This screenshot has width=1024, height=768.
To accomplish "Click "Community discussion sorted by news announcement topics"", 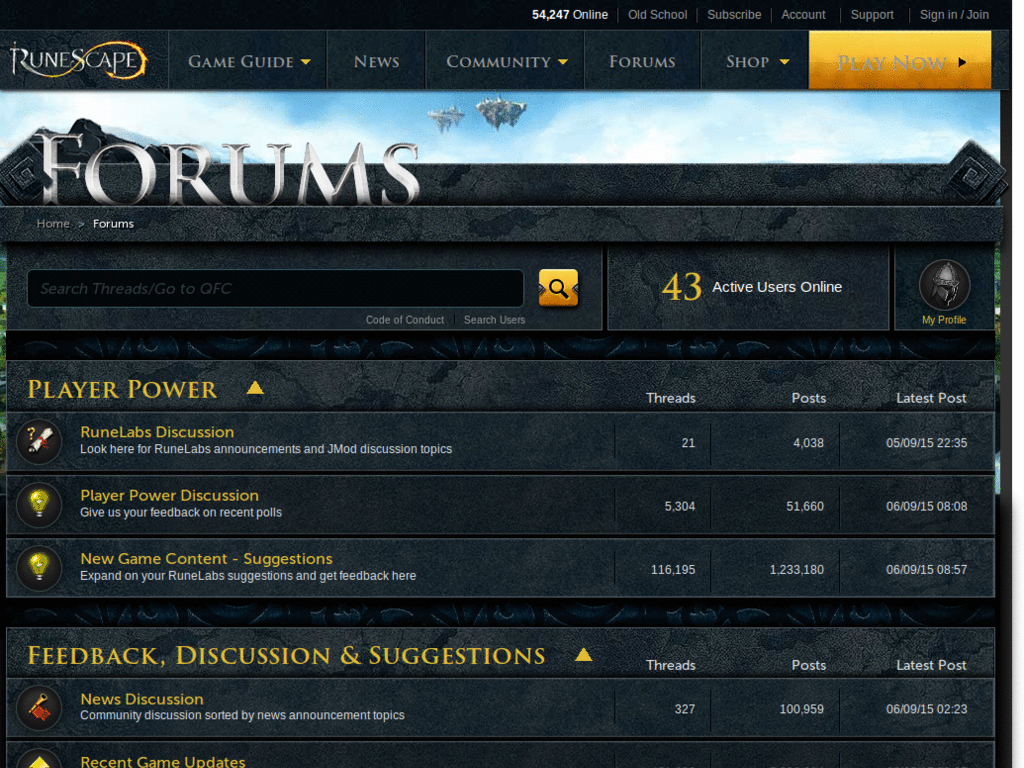I will click(242, 715).
